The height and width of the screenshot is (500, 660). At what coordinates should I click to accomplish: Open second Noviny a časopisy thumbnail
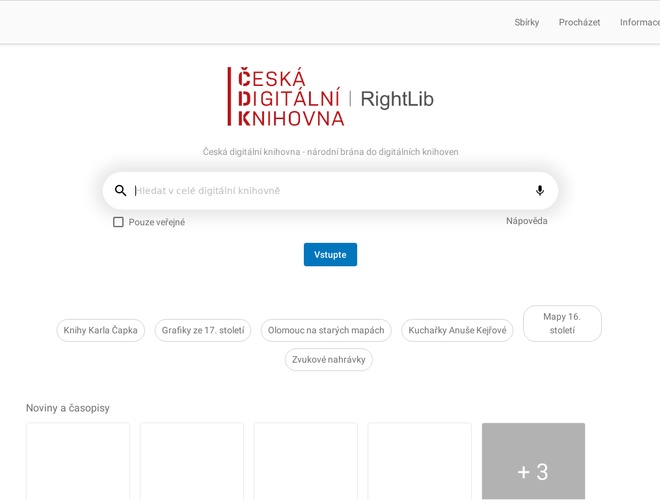pyautogui.click(x=192, y=462)
